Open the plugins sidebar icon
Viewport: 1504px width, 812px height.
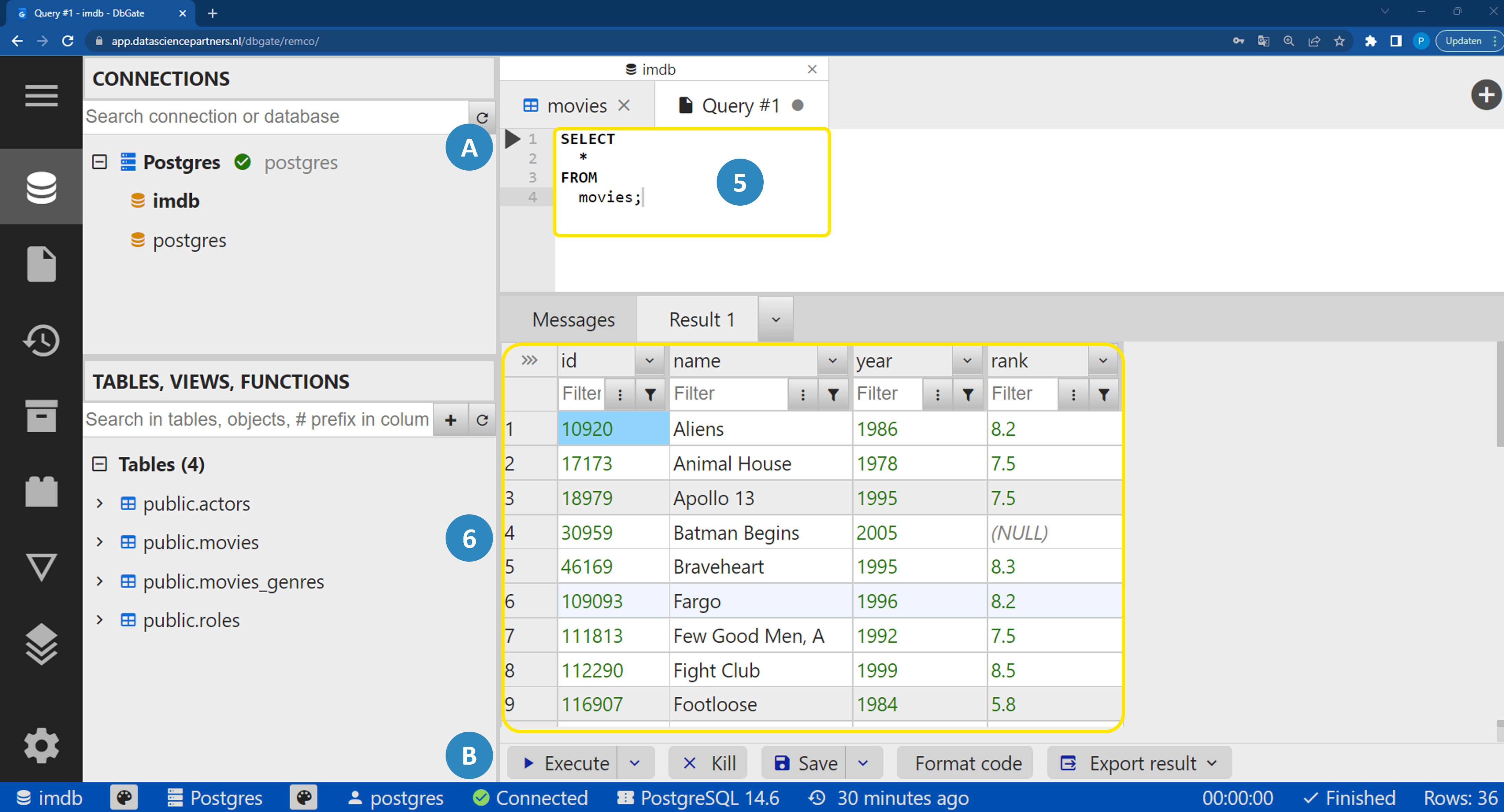coord(41,491)
